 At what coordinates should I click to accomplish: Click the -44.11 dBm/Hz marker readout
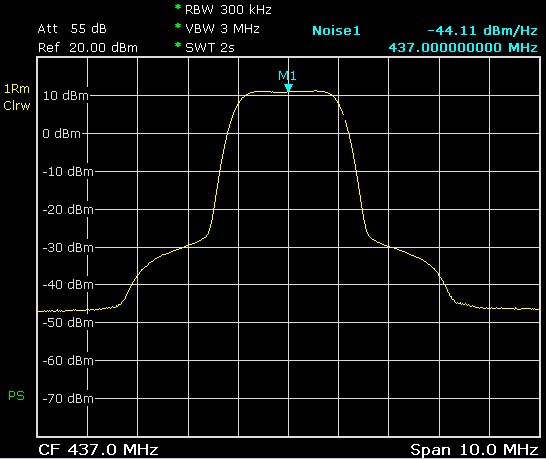point(482,31)
